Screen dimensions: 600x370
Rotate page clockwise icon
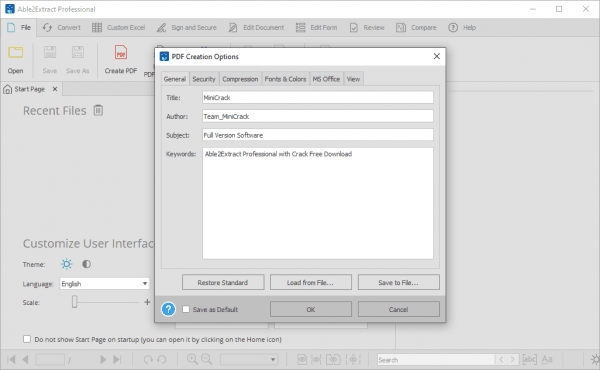click(148, 359)
